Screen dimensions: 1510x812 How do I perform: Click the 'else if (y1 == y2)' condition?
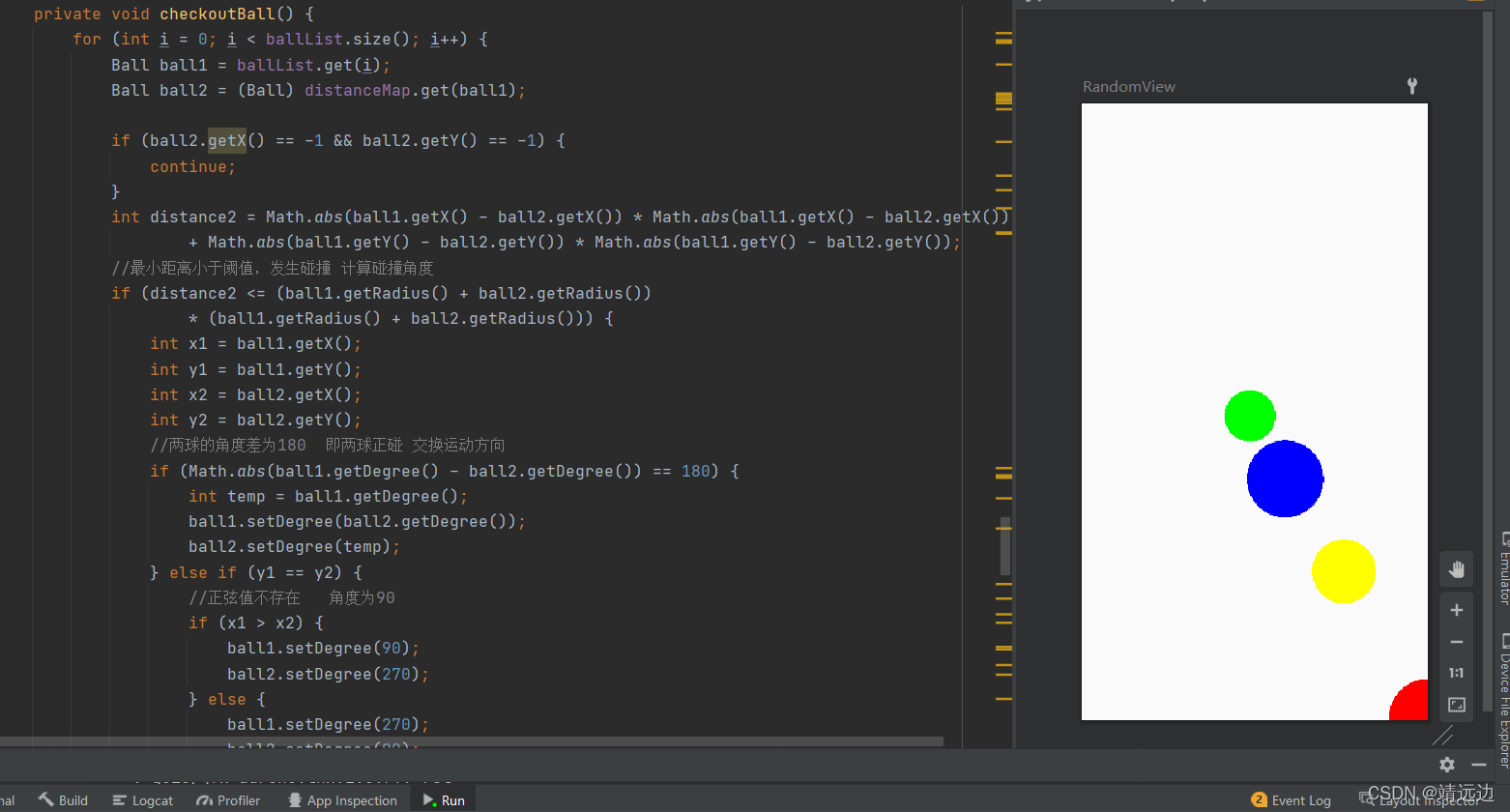click(266, 572)
